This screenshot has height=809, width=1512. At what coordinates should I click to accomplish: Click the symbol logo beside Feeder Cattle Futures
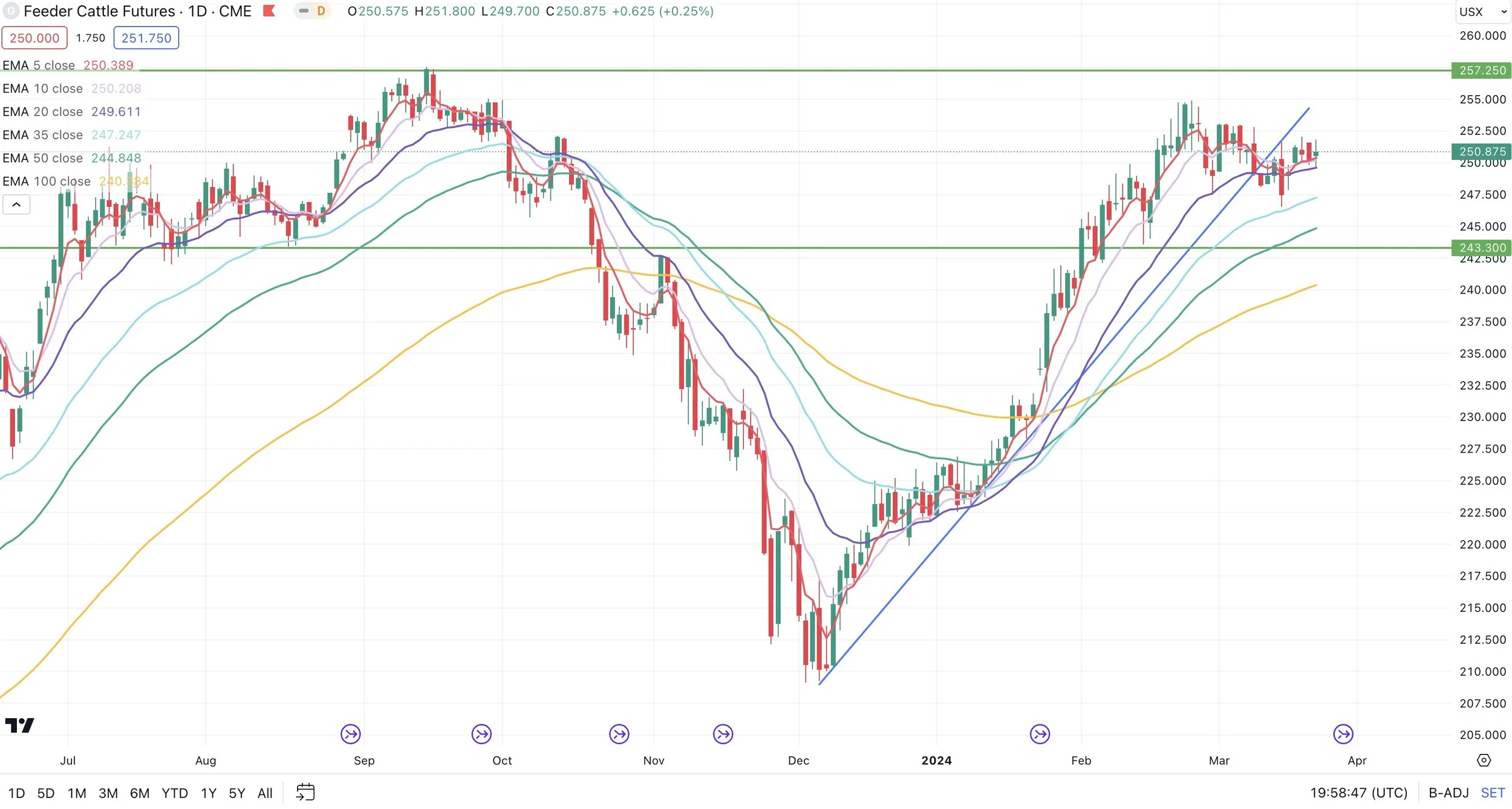[x=11, y=11]
